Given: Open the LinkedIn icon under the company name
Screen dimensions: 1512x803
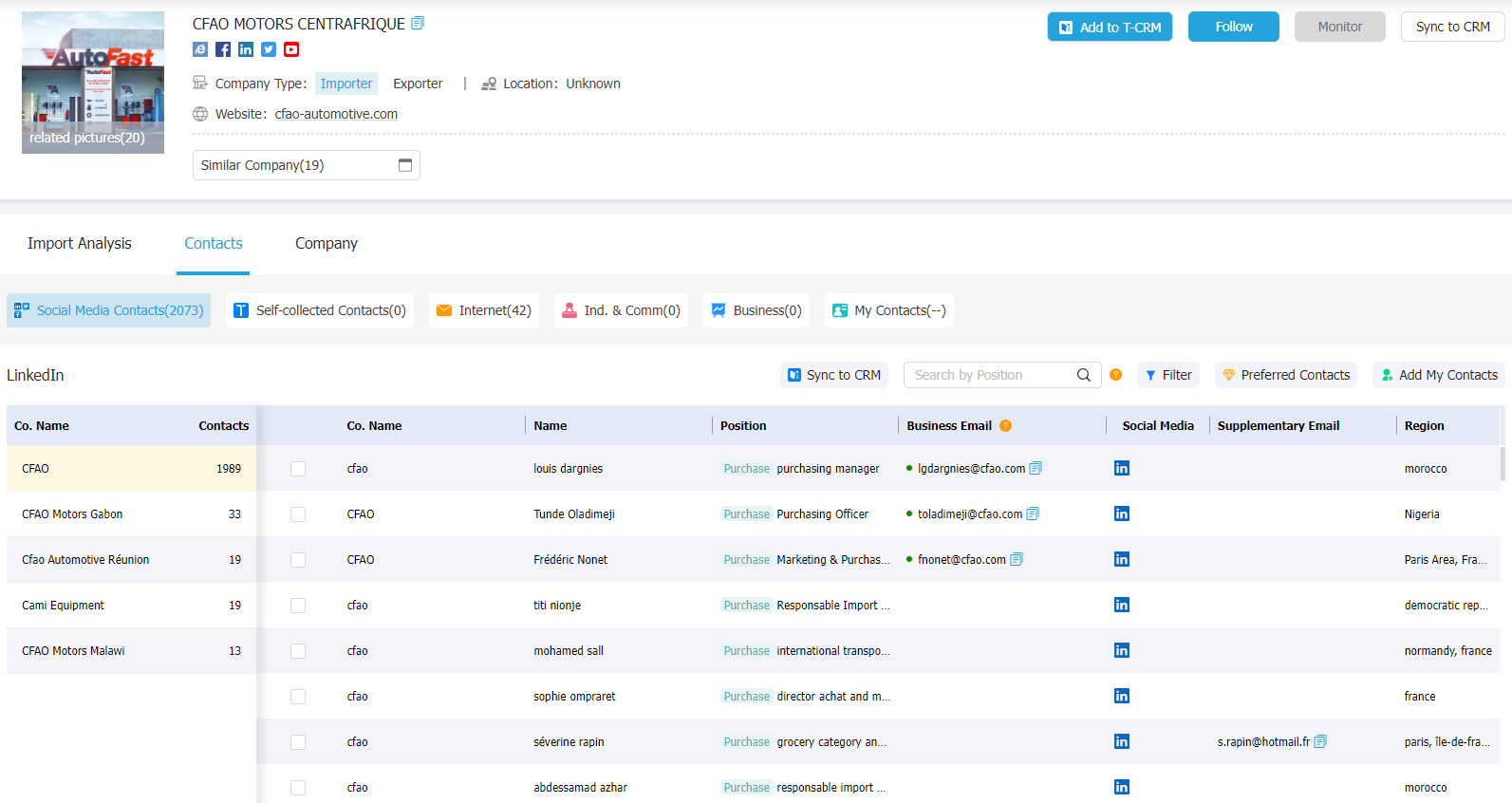Looking at the screenshot, I should point(246,49).
